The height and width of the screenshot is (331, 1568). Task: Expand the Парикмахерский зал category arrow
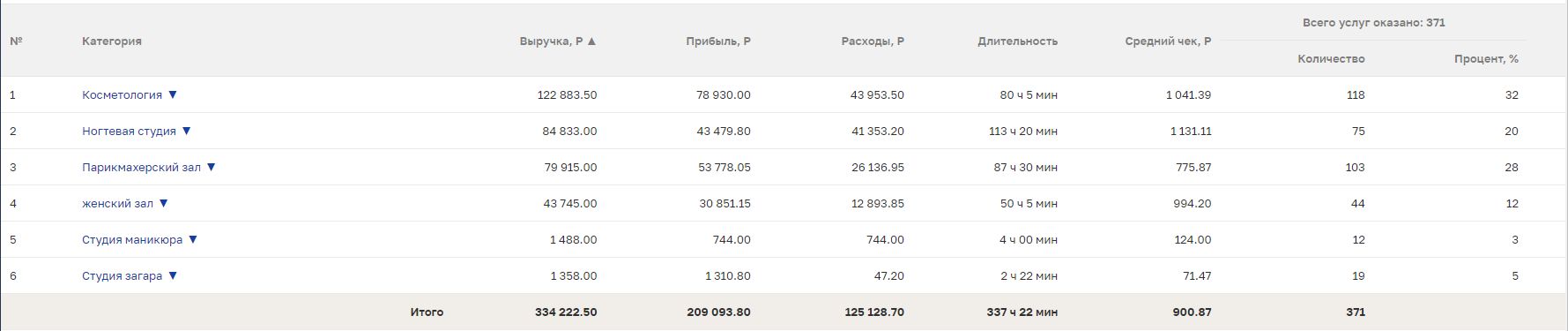pos(211,167)
